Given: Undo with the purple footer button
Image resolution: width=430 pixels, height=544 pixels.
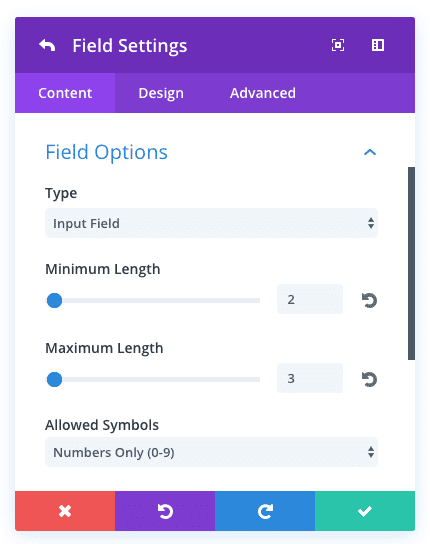Looking at the screenshot, I should [x=165, y=511].
